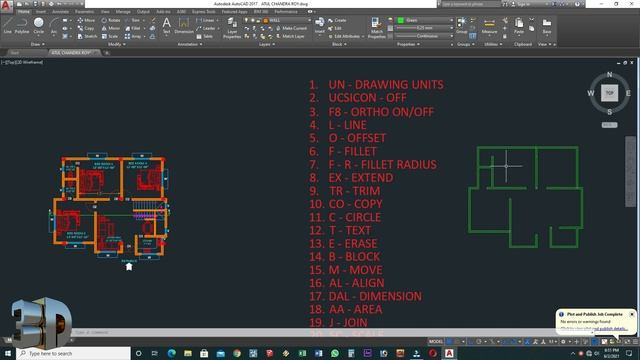This screenshot has height=360, width=640.
Task: Click Create block button
Action: point(337,20)
